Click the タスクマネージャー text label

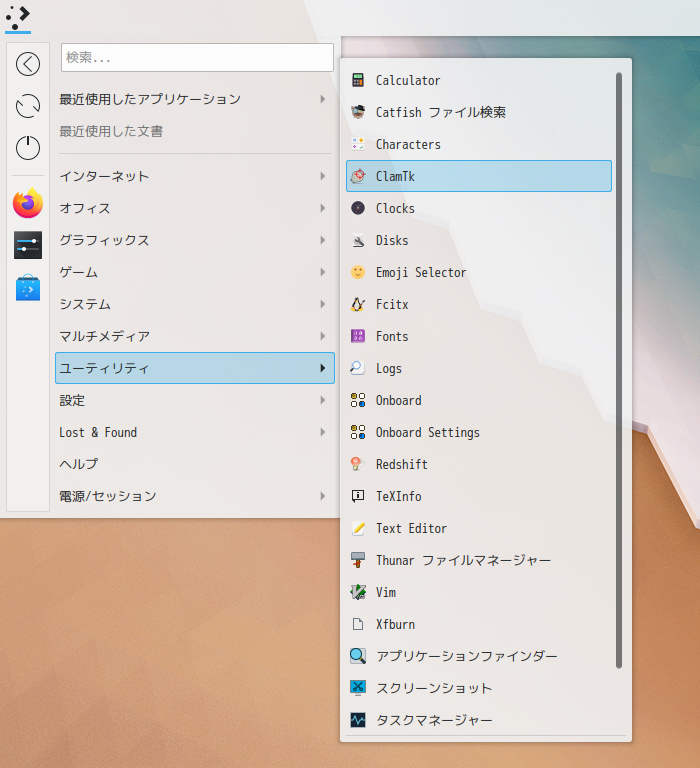[x=434, y=720]
